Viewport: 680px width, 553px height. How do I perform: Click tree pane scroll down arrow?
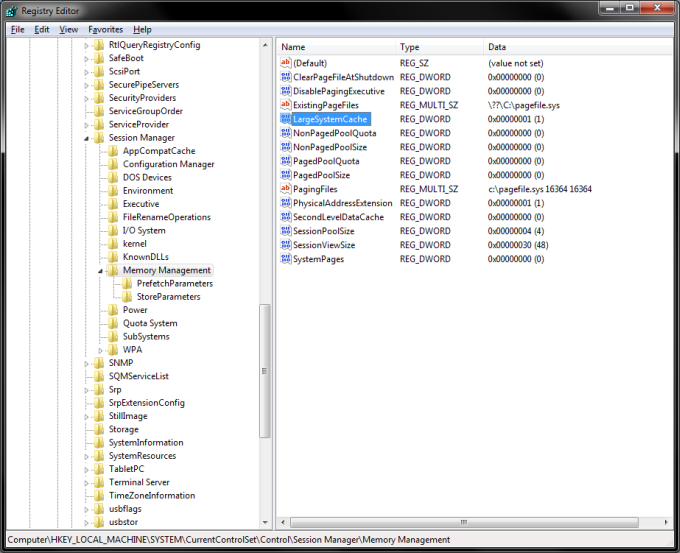pos(265,523)
